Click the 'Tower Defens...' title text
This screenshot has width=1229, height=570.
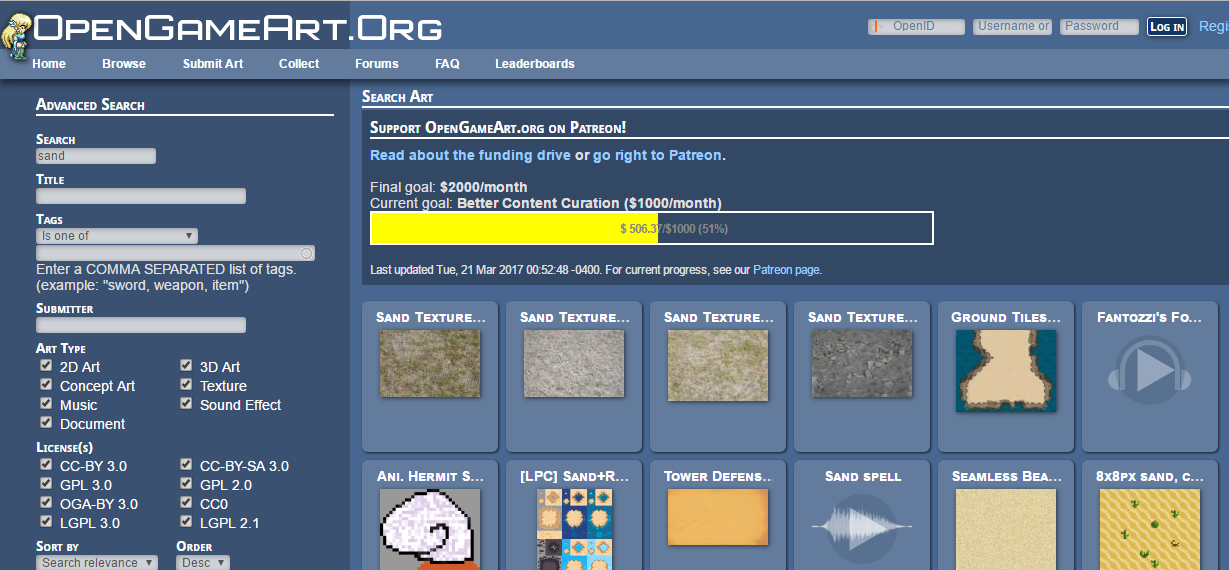tap(718, 477)
